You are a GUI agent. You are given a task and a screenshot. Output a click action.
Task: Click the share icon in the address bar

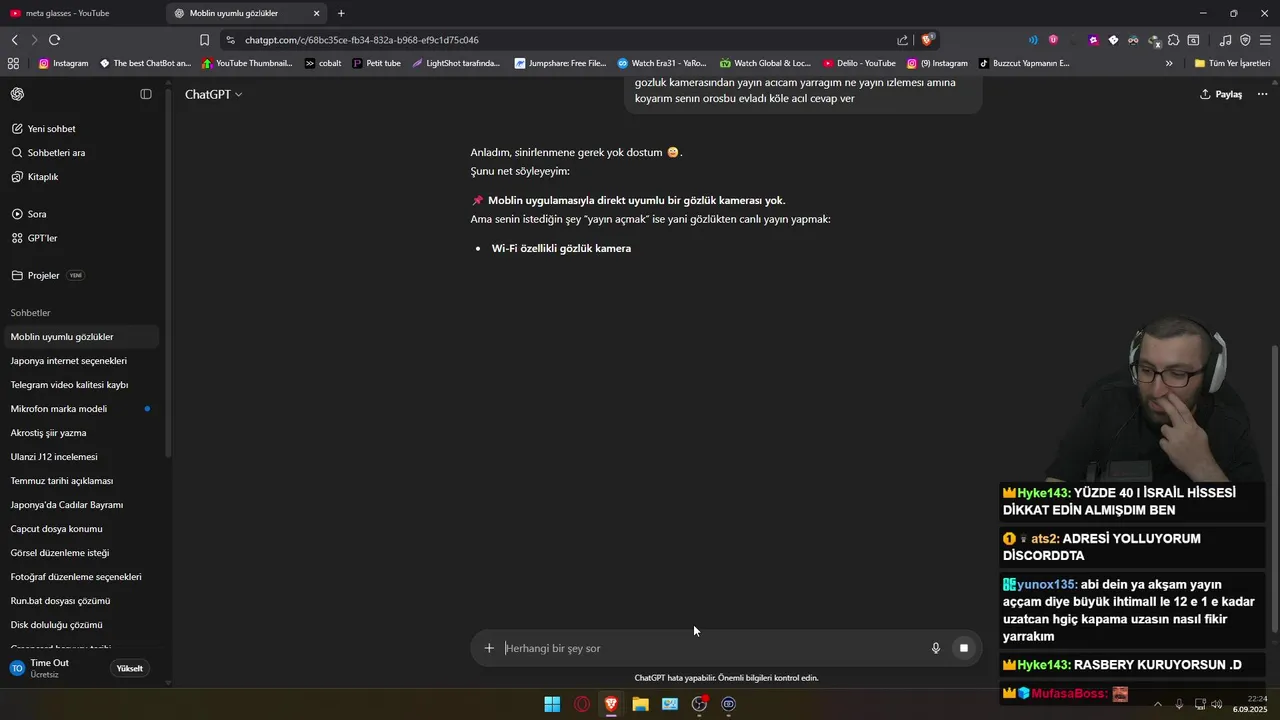click(903, 40)
